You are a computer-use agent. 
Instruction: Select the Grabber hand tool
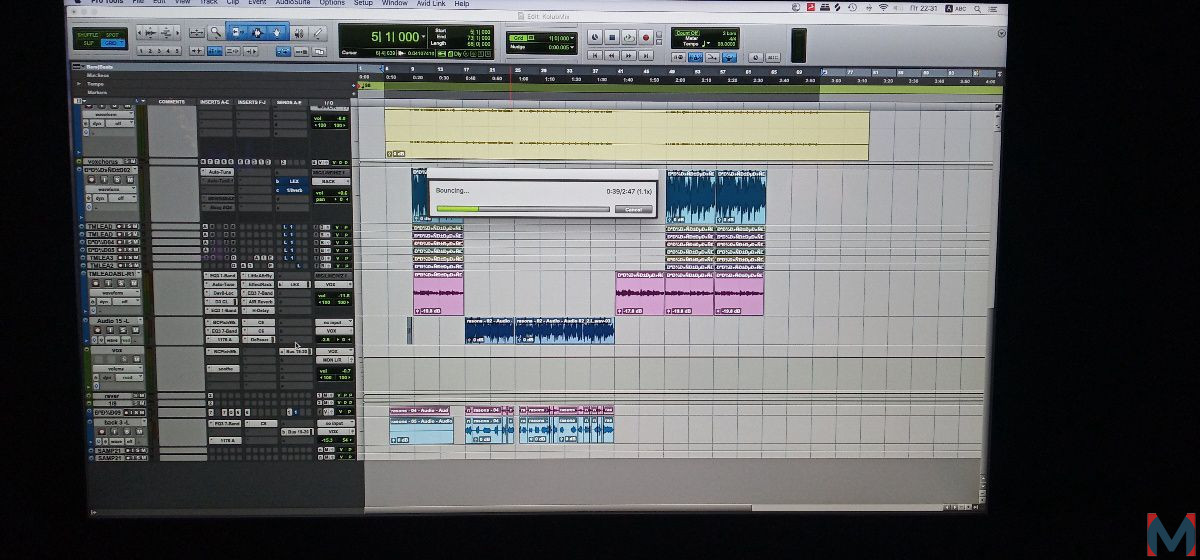point(277,33)
